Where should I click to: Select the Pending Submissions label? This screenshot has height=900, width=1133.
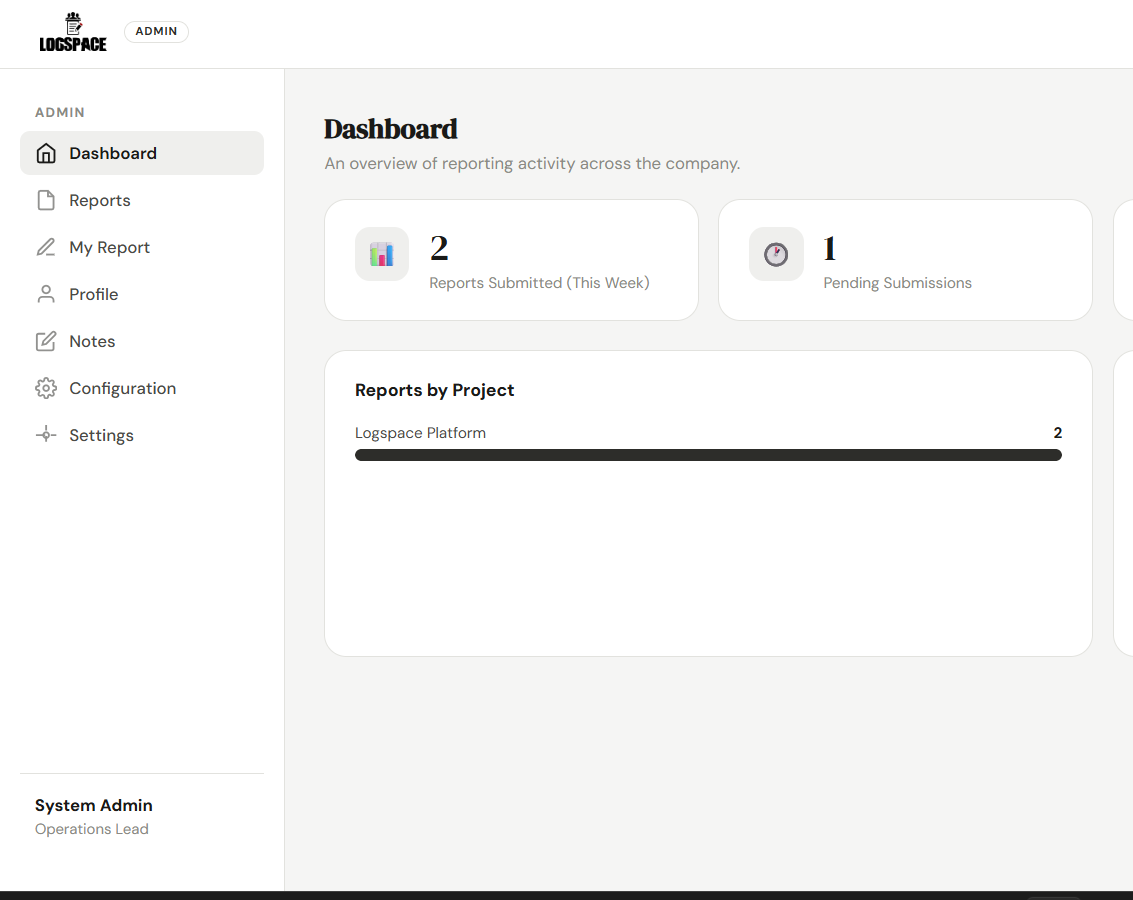(897, 283)
